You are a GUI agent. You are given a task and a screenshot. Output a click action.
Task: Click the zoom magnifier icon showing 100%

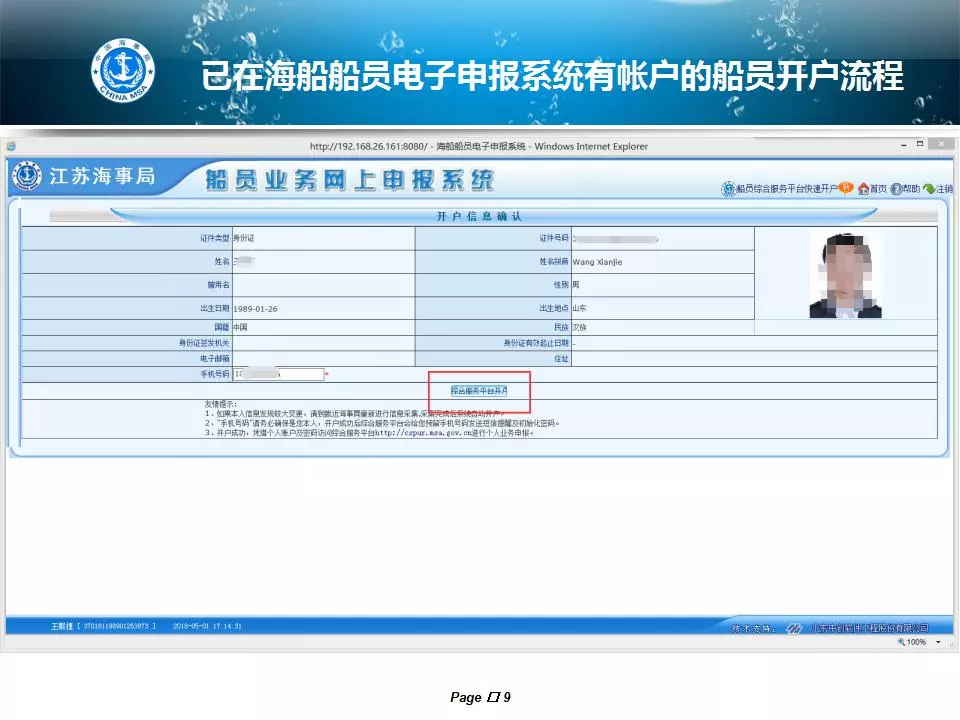(x=901, y=642)
